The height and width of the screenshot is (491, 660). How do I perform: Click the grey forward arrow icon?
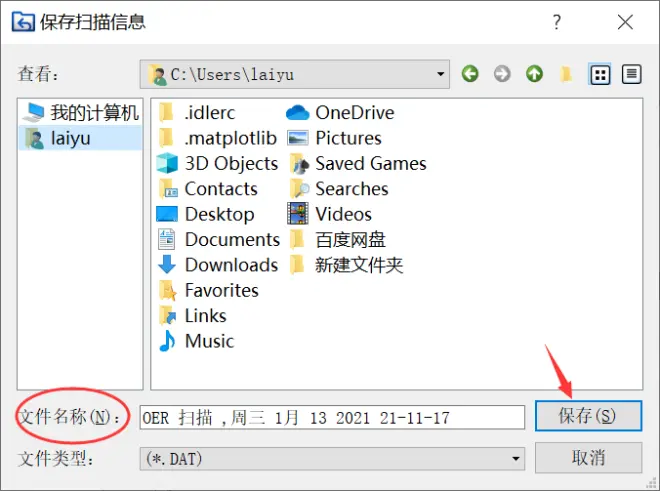502,74
